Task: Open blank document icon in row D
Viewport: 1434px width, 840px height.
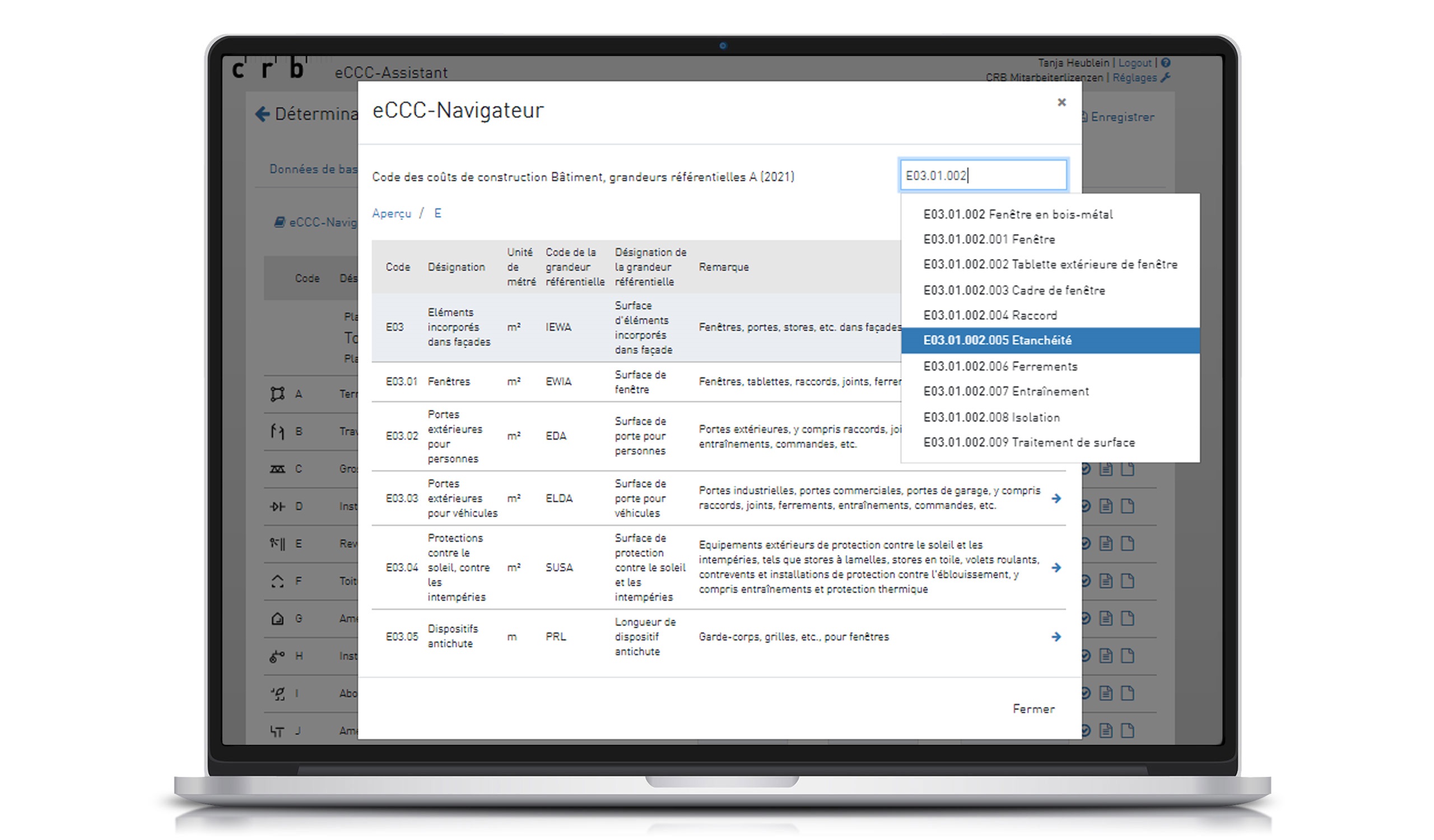Action: [1127, 506]
